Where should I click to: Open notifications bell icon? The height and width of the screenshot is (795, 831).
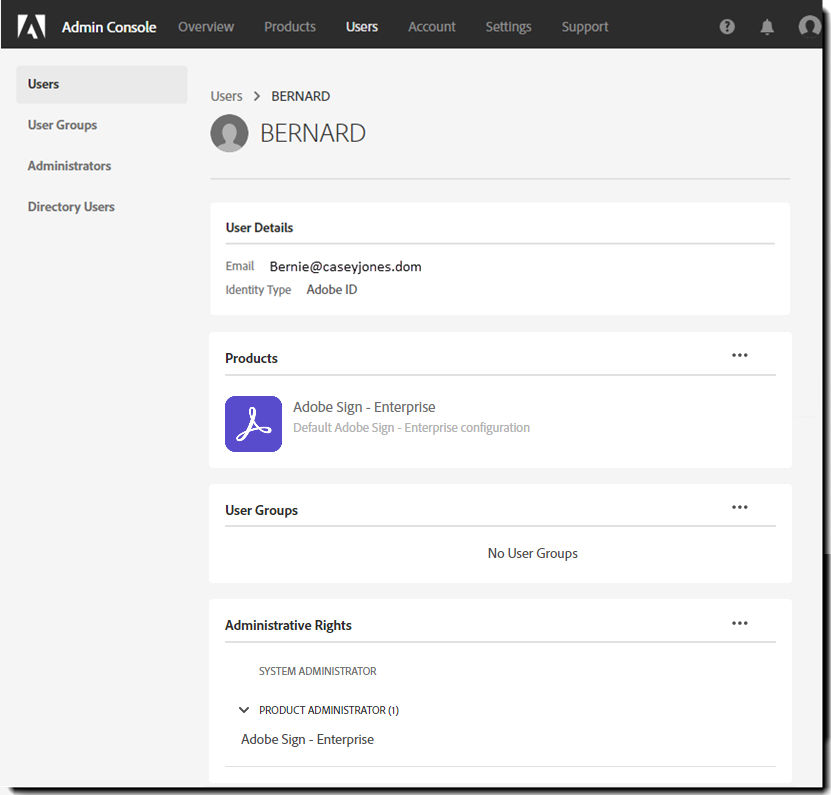767,26
